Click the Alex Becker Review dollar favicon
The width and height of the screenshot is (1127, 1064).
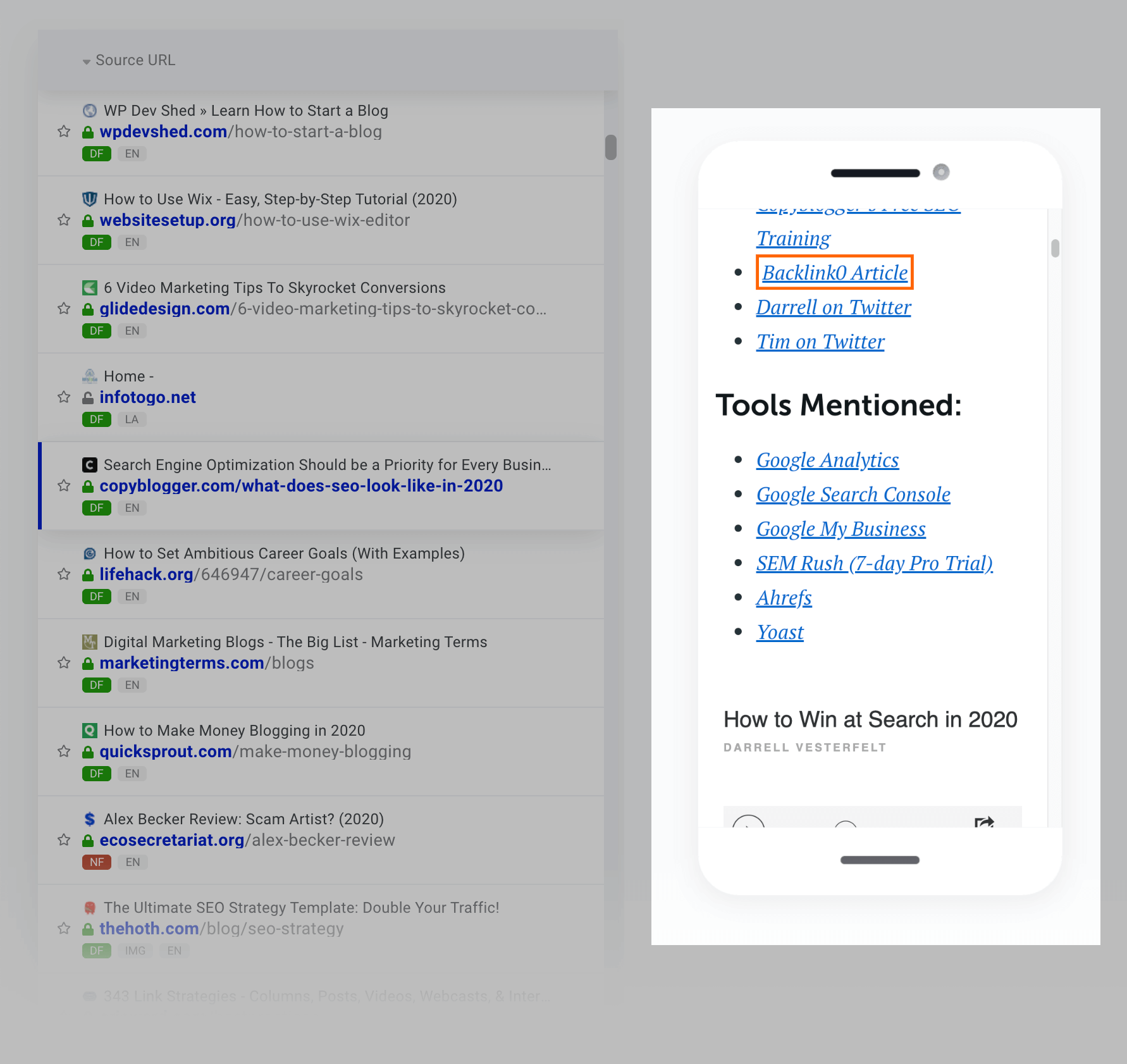coord(90,819)
